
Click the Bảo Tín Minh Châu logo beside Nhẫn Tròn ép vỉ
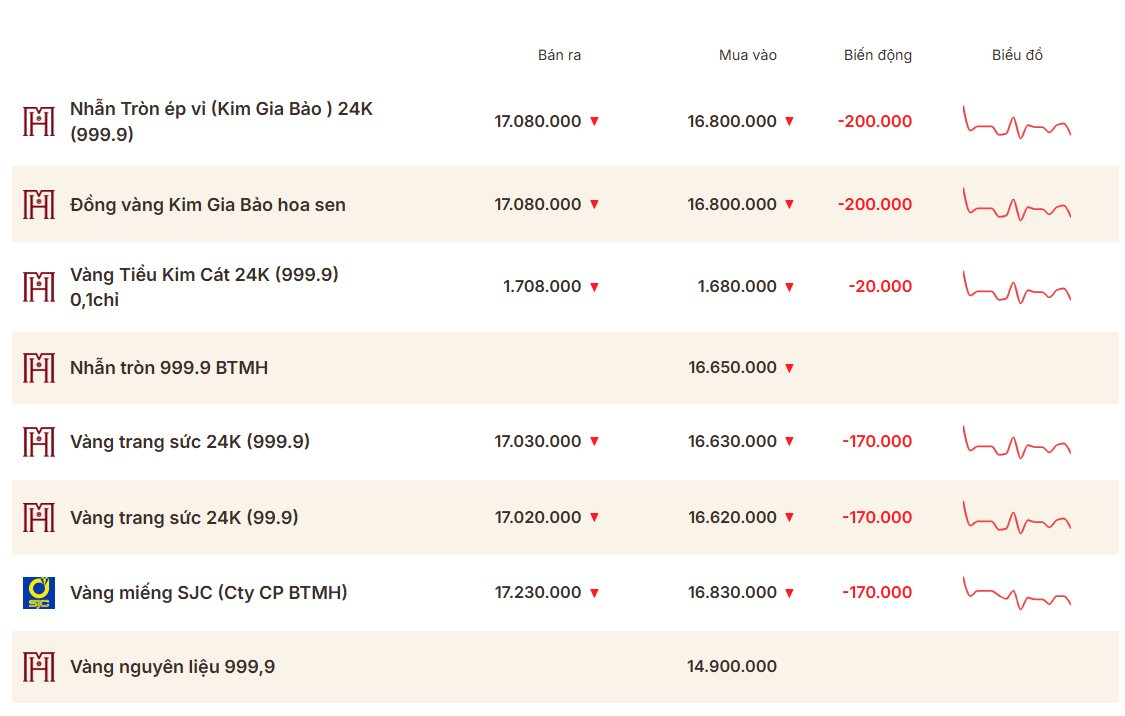[38, 121]
